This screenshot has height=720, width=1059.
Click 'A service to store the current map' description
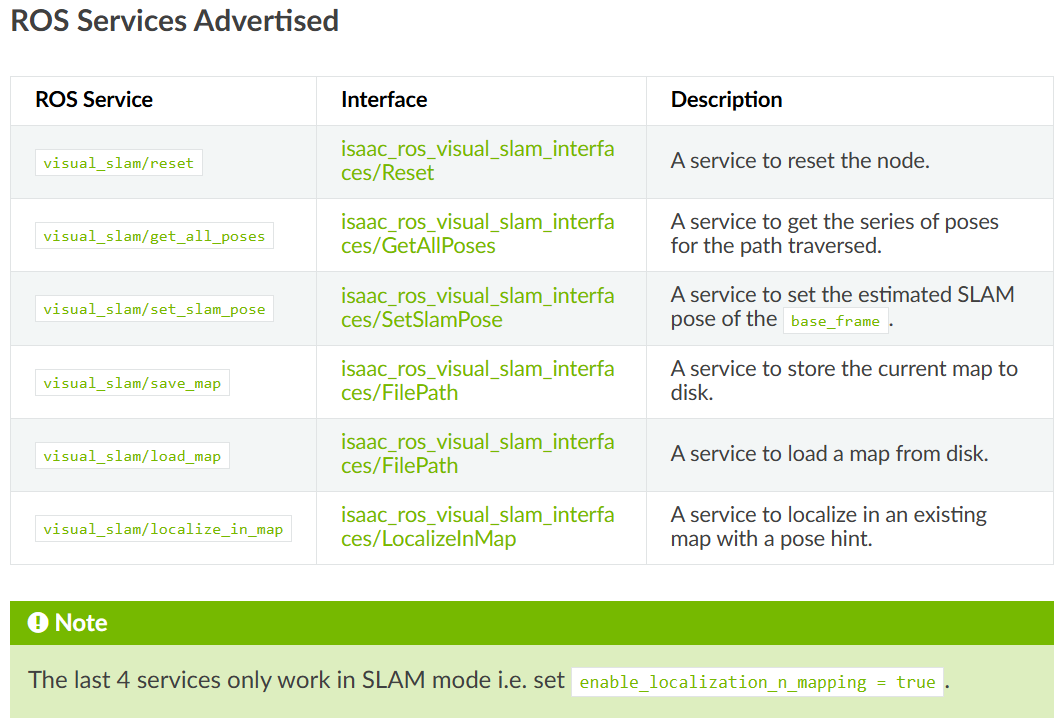pyautogui.click(x=844, y=380)
